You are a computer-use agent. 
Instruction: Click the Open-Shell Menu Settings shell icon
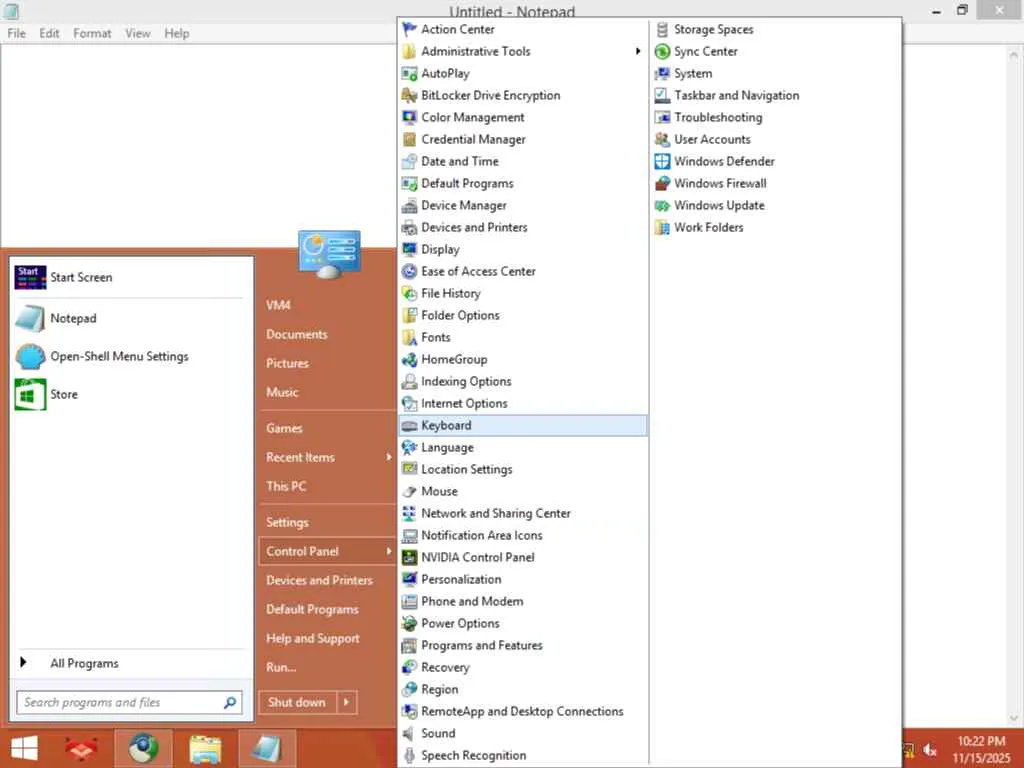30,357
